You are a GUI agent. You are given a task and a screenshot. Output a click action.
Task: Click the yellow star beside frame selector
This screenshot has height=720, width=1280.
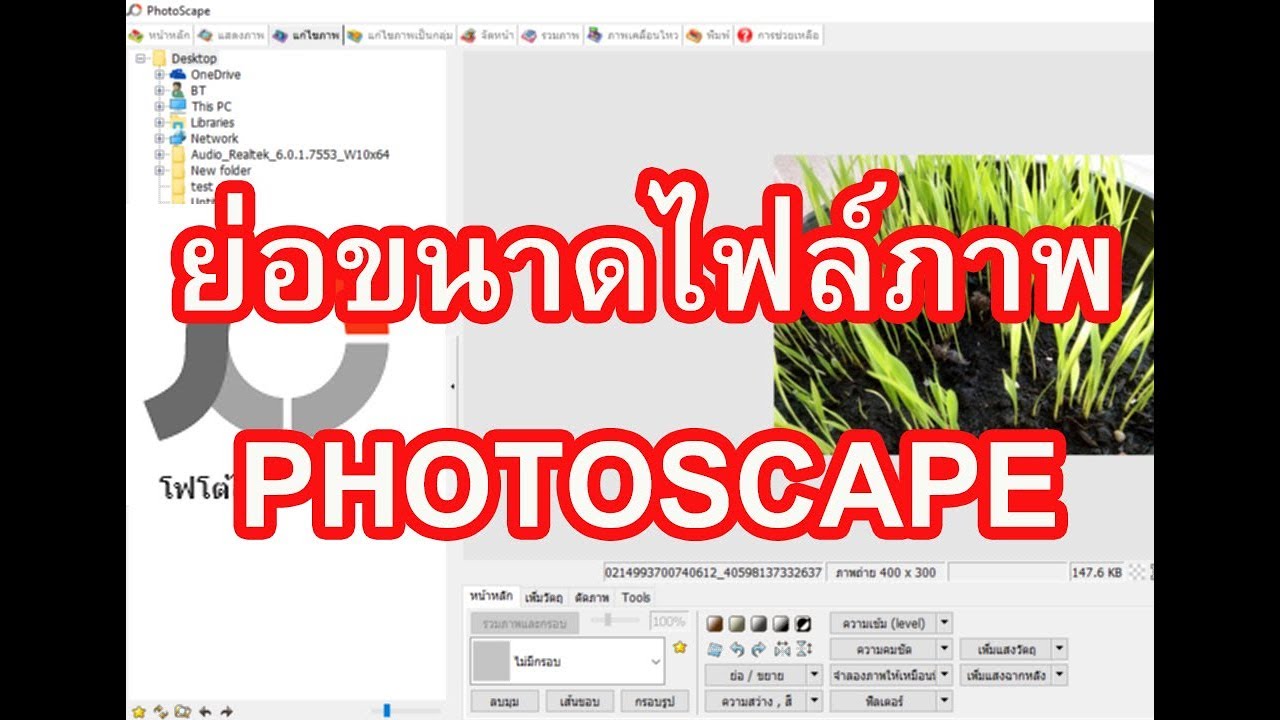(680, 648)
